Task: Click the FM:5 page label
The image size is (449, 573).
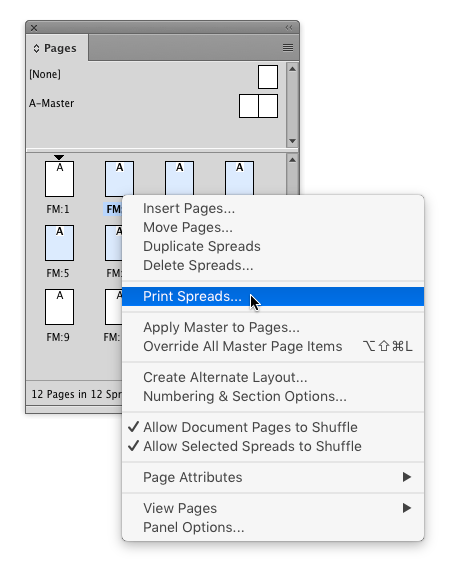Action: click(58, 273)
